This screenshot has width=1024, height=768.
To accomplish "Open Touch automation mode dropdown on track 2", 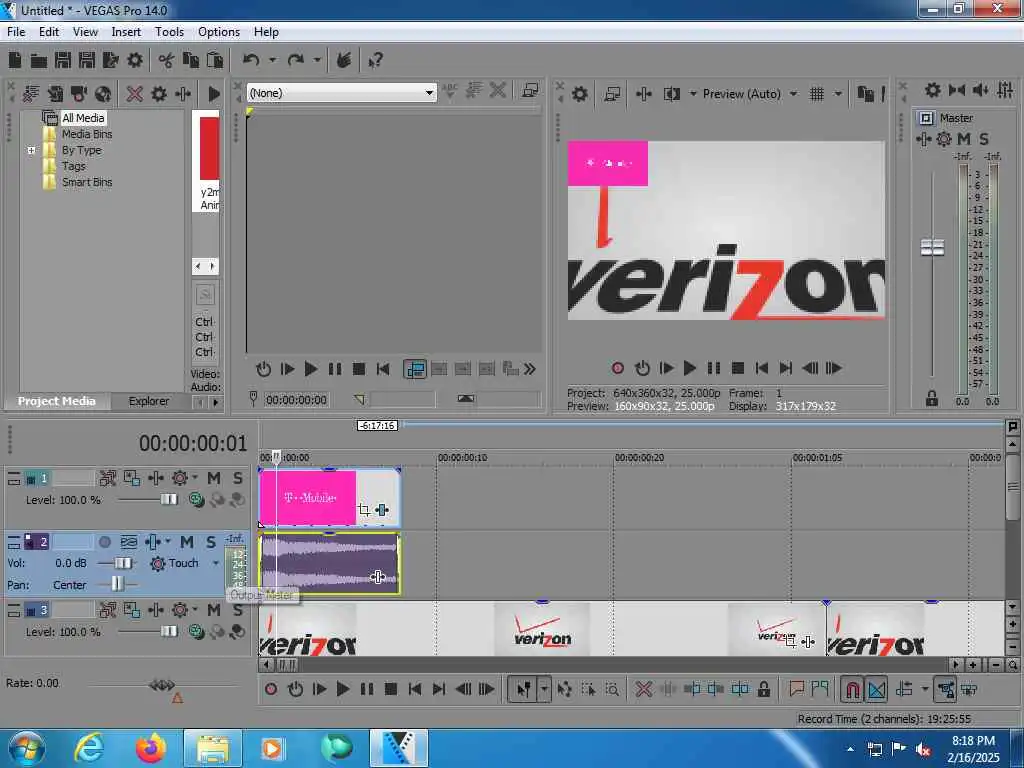I will [x=216, y=563].
